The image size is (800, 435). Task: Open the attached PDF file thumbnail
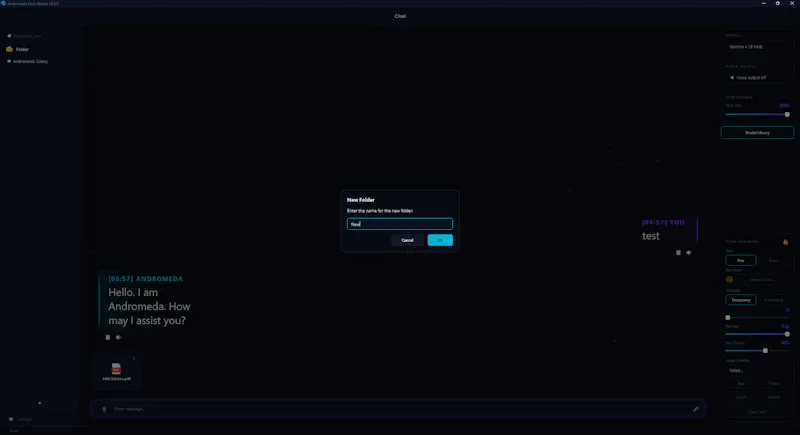[116, 371]
